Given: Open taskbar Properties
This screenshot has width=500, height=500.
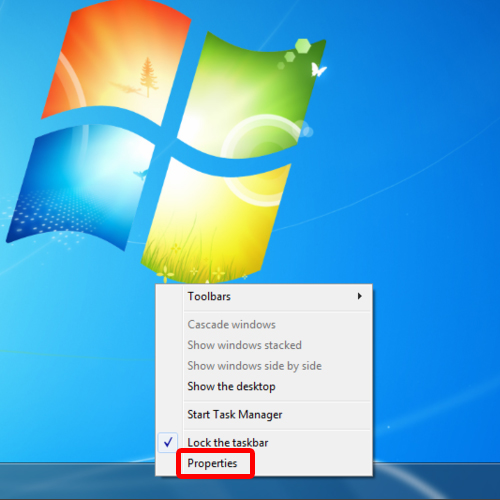Looking at the screenshot, I should point(264,463).
